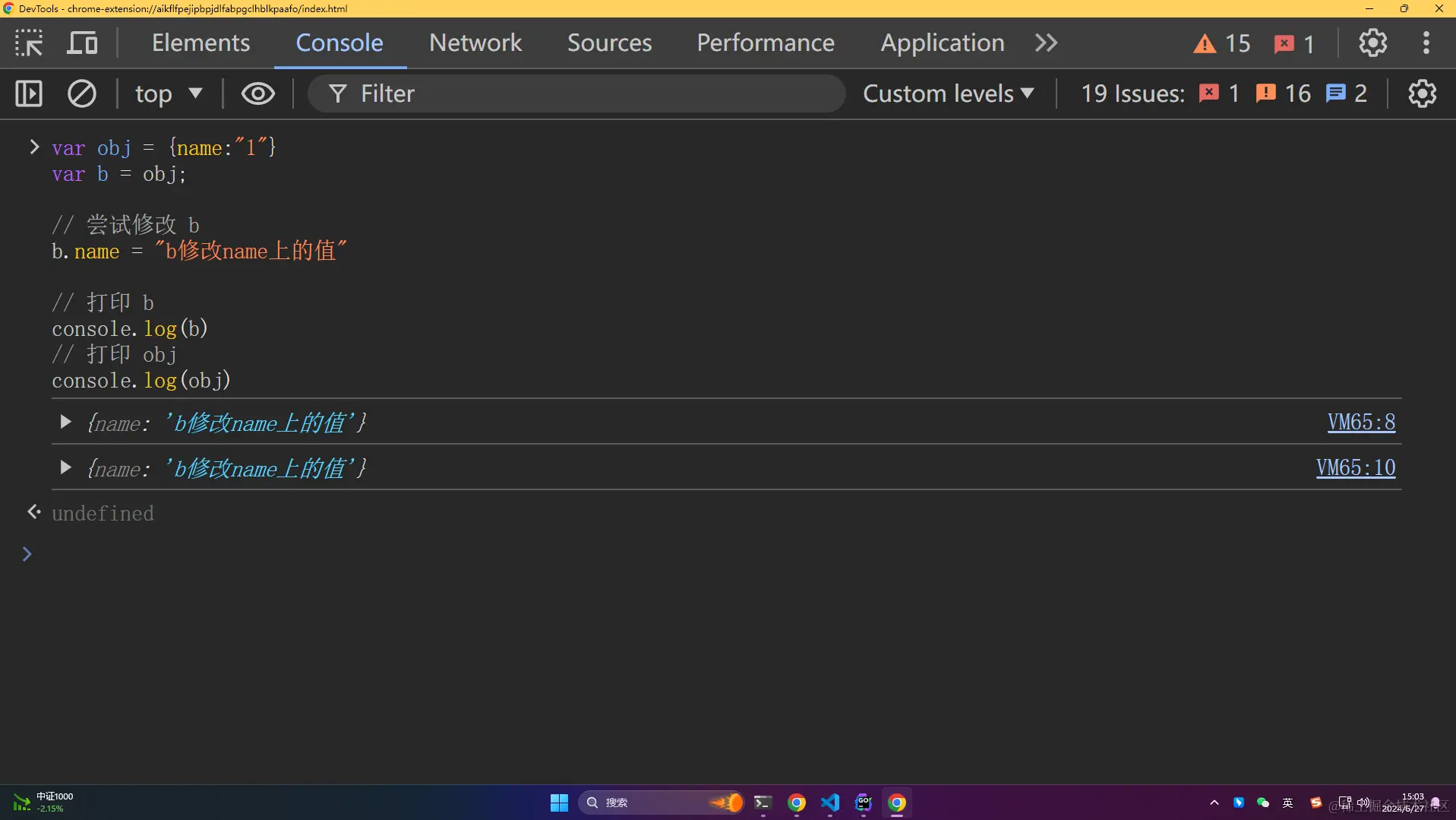Open the Windows Start button

coord(559,803)
